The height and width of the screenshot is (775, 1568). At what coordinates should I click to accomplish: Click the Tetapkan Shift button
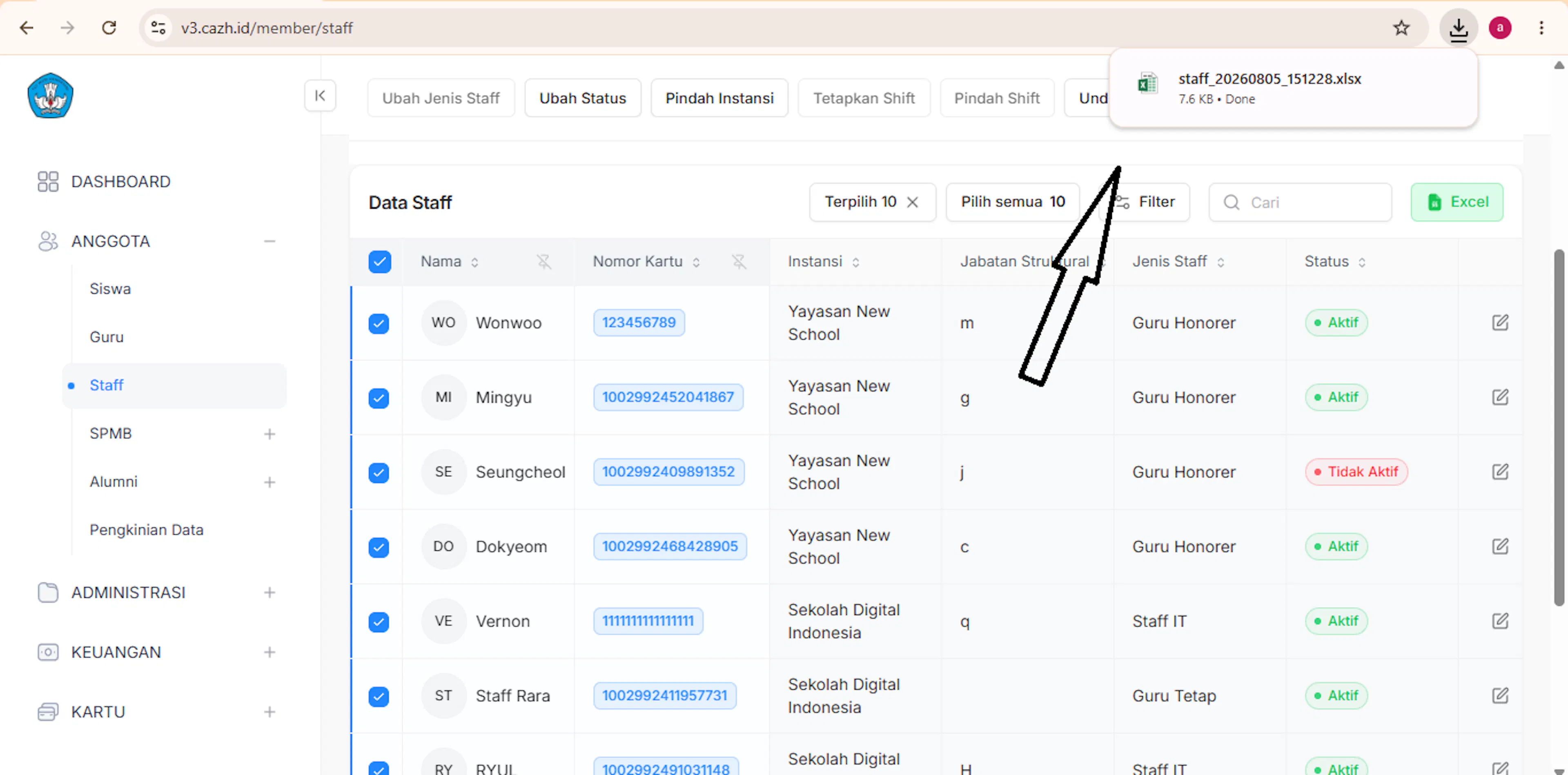click(x=864, y=98)
